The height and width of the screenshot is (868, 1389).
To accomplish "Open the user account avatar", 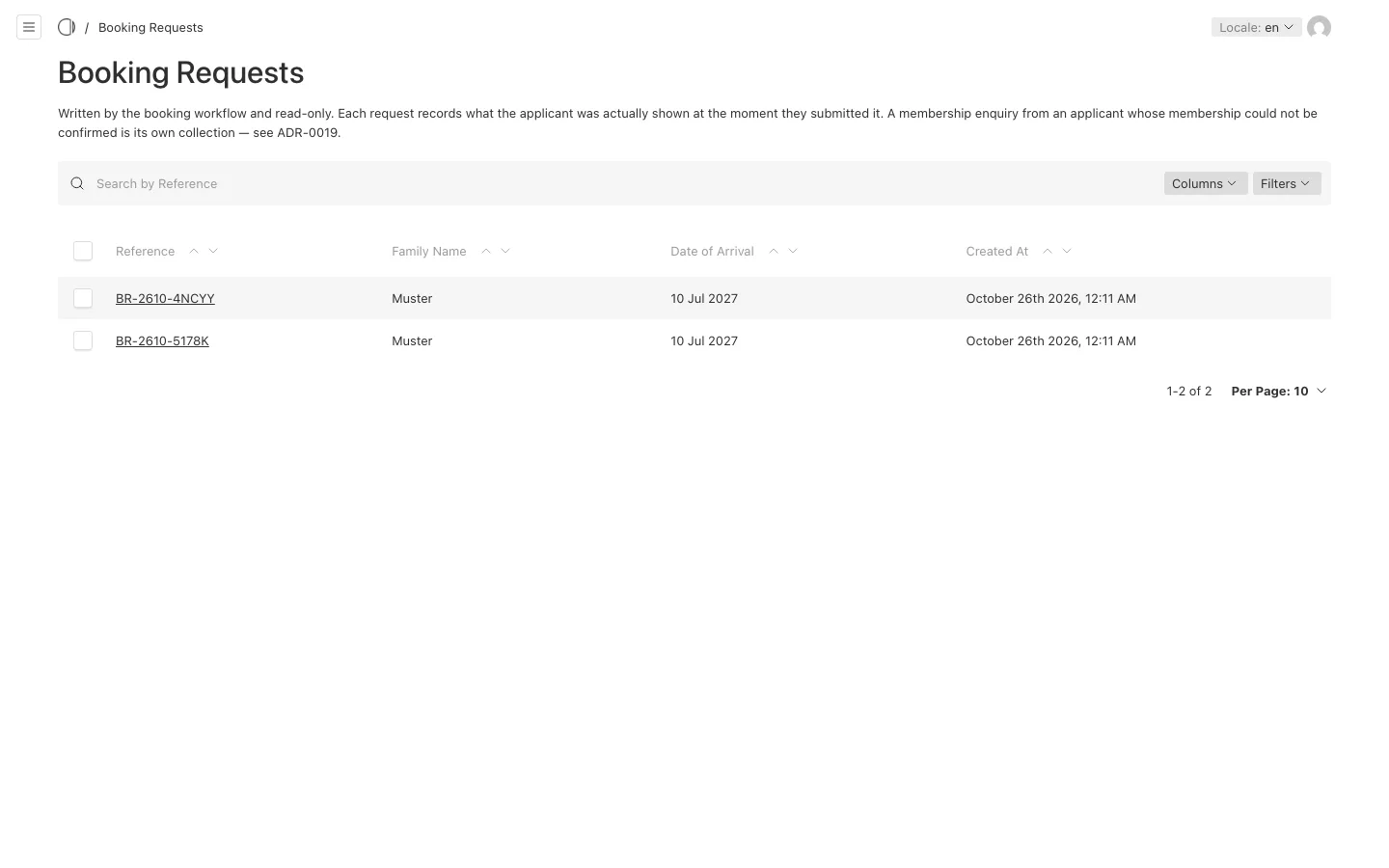I will (1319, 27).
